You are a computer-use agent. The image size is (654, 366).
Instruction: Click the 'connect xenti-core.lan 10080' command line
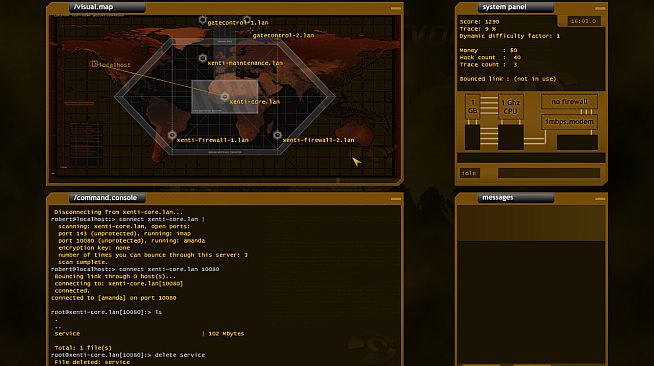[x=135, y=269]
